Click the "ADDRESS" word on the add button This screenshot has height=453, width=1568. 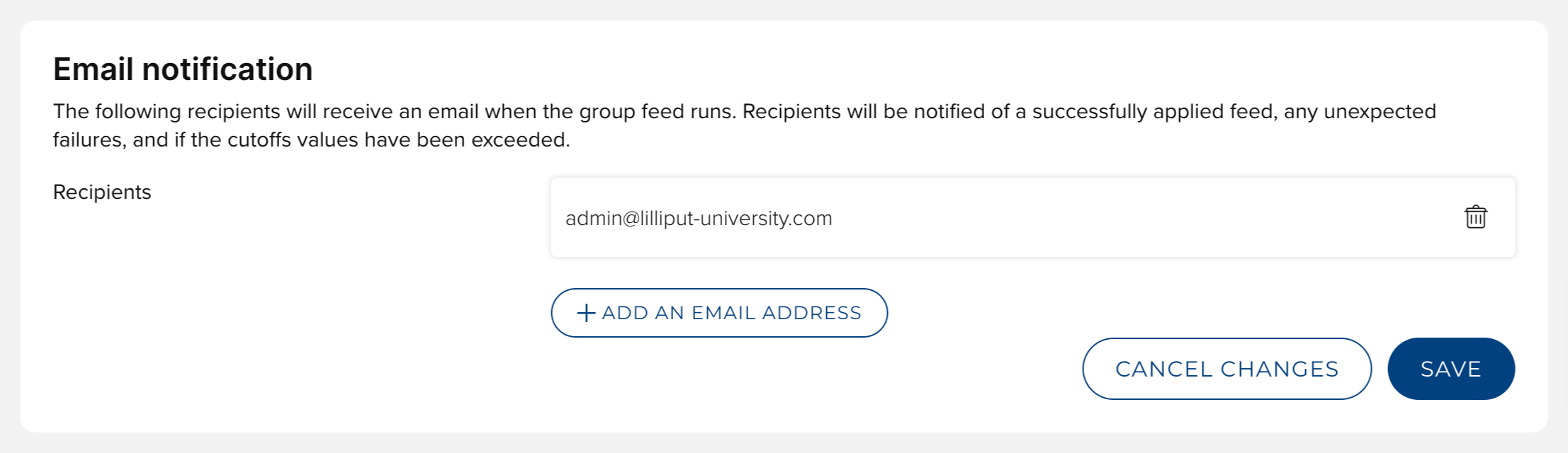[x=812, y=313]
